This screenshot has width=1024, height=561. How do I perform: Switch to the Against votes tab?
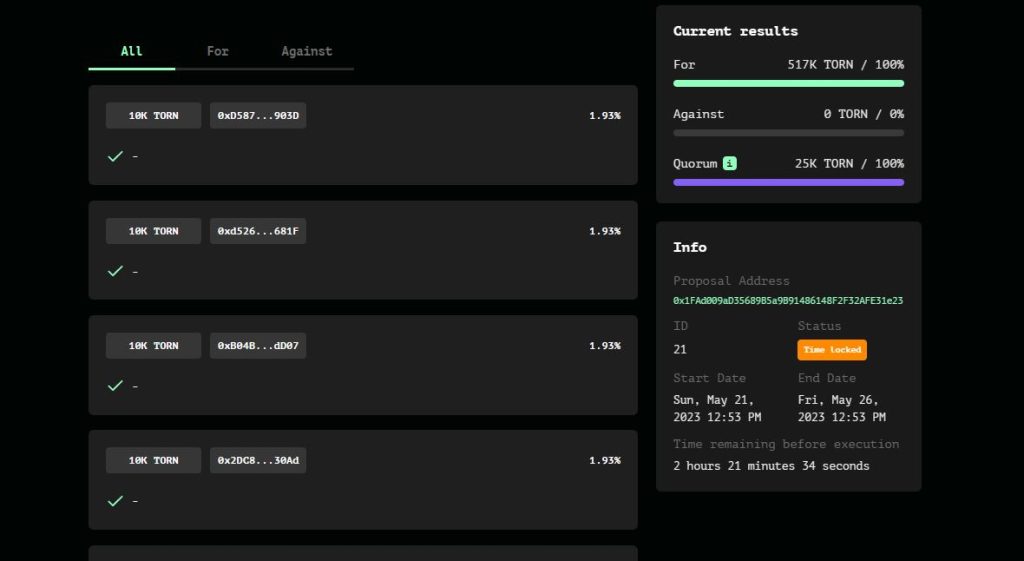tap(306, 51)
